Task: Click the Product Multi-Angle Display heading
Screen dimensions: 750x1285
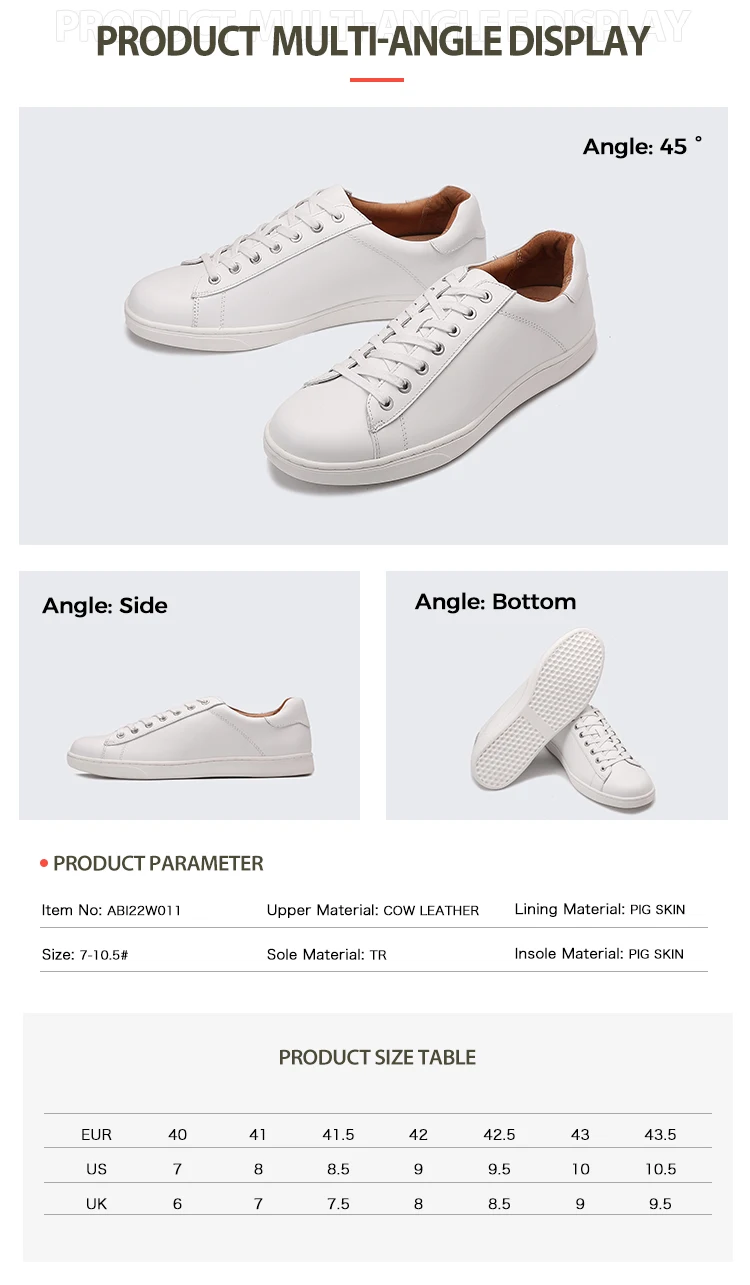Action: click(x=373, y=41)
